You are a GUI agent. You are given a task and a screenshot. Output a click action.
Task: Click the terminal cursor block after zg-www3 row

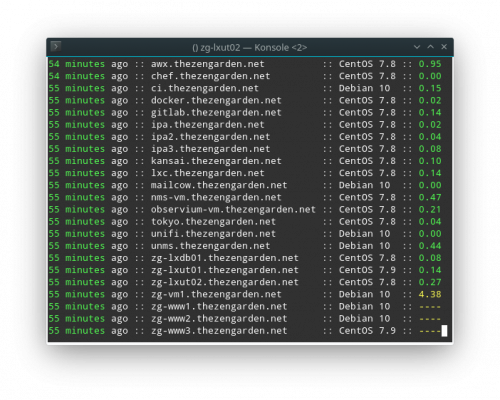(x=444, y=331)
